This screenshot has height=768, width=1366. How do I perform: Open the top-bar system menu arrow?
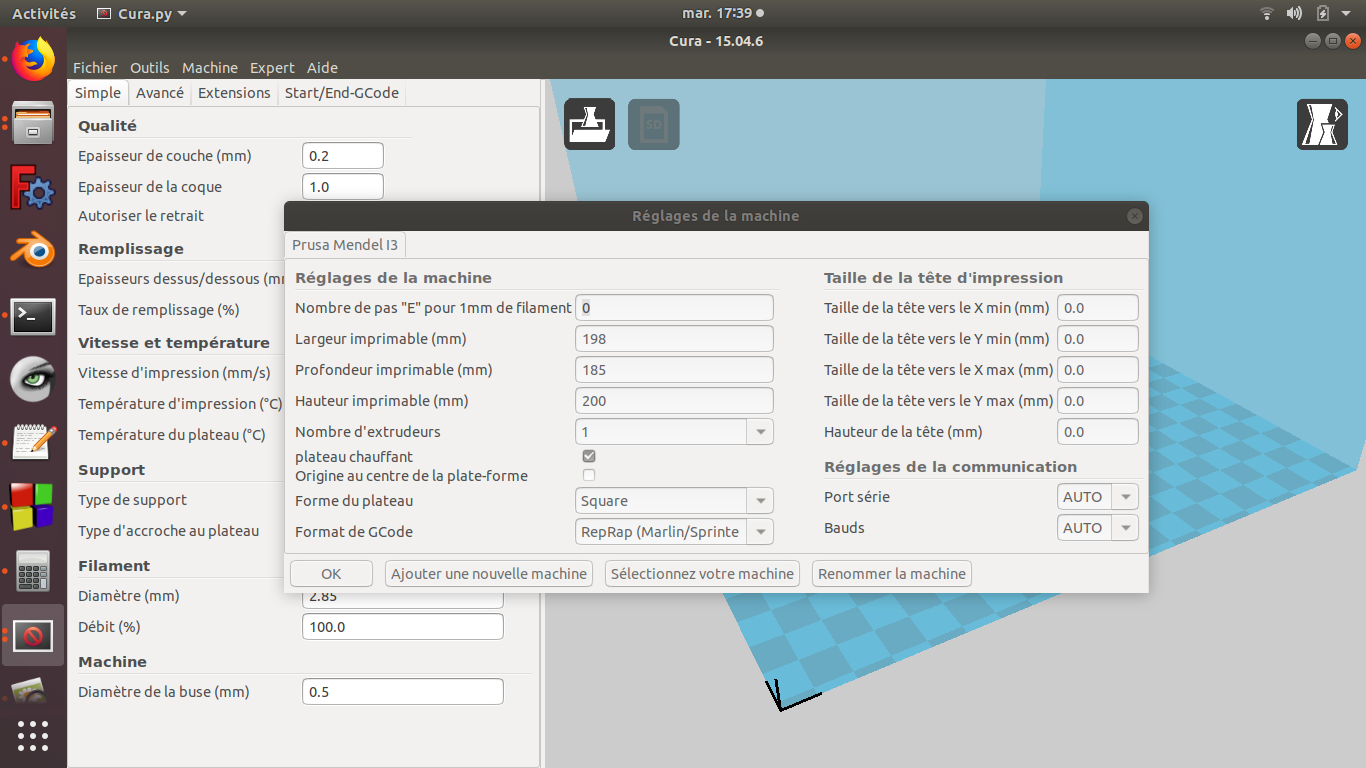coord(1347,14)
